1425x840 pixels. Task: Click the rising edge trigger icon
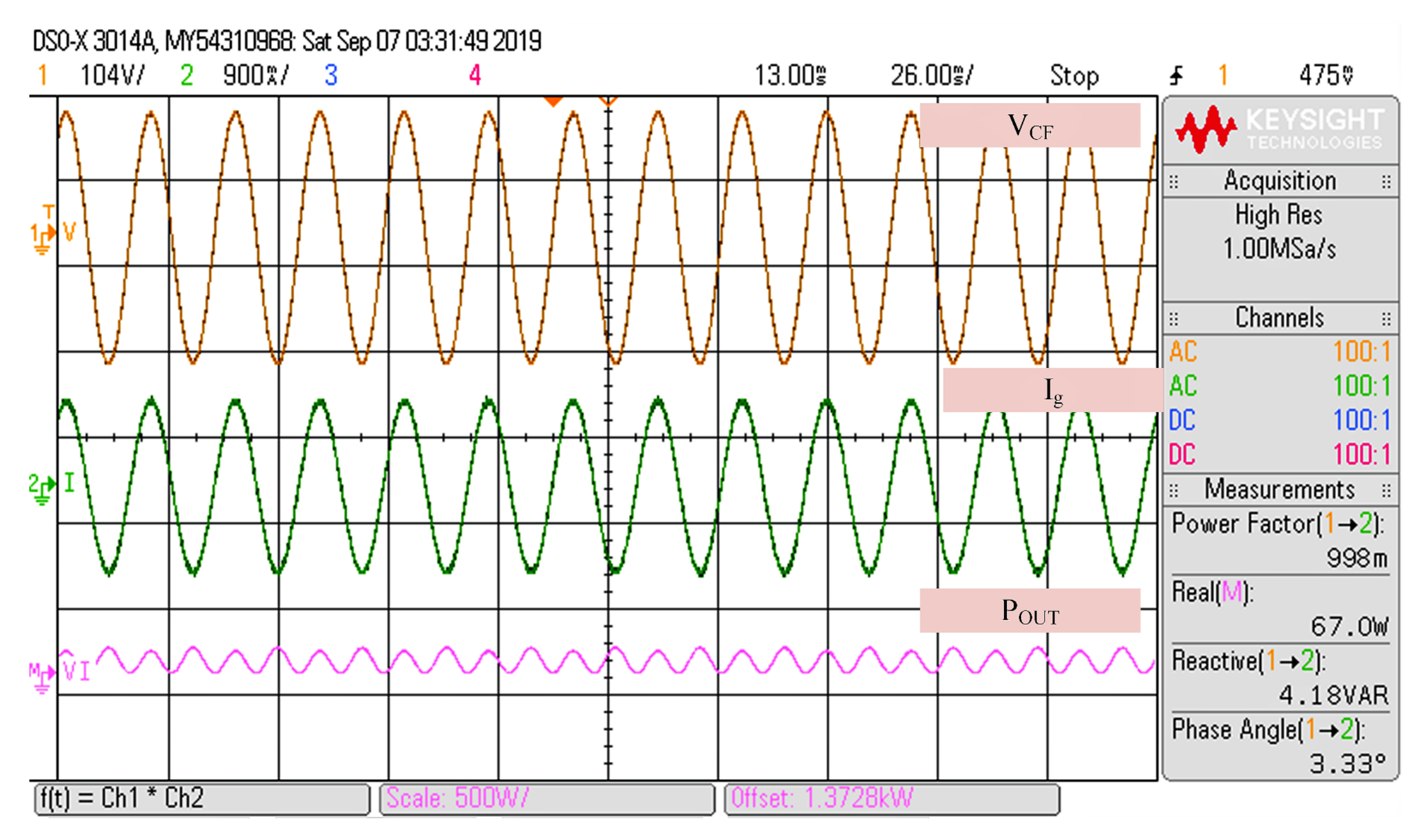tap(1177, 75)
